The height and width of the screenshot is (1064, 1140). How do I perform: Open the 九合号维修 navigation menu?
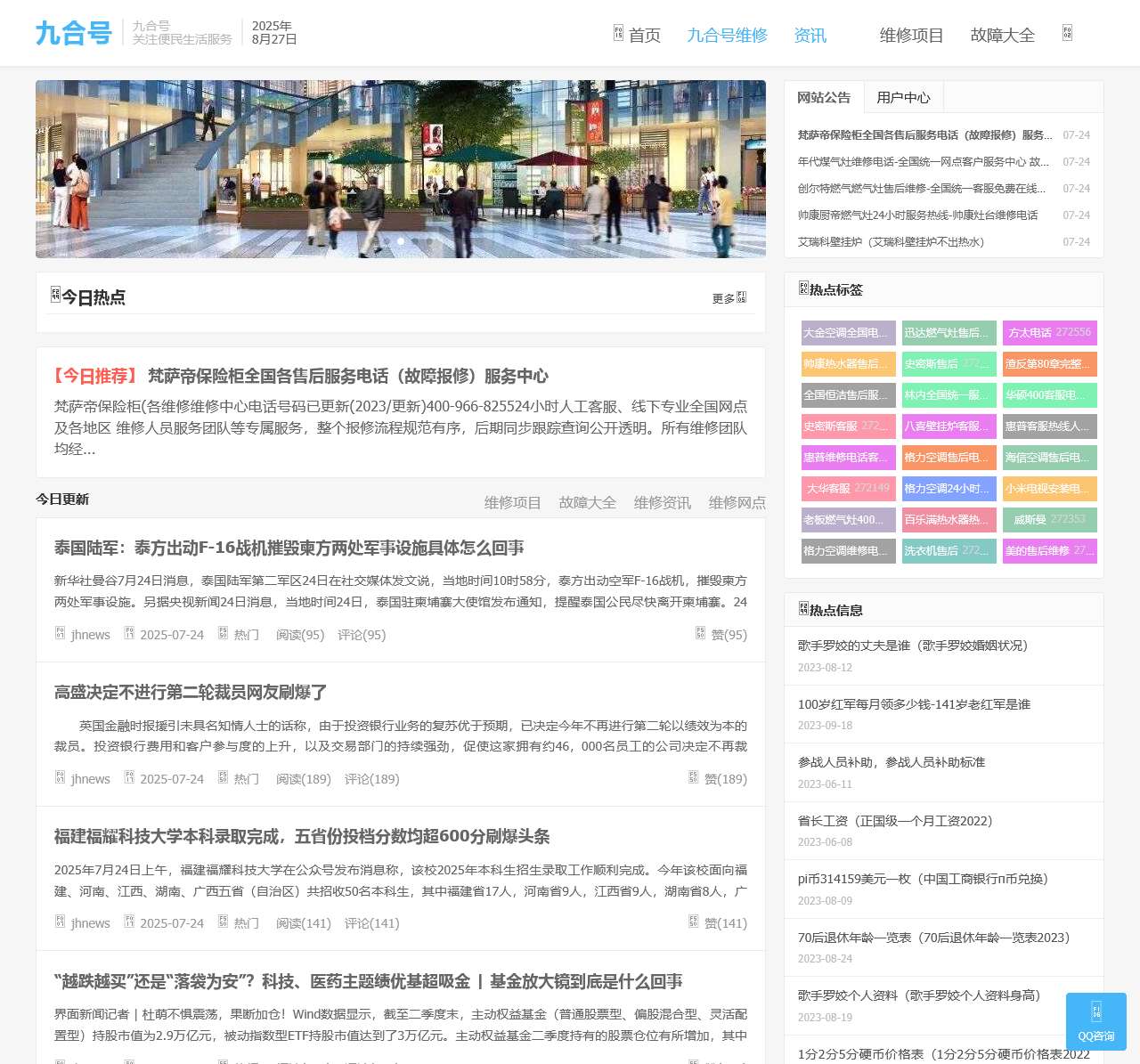727,36
